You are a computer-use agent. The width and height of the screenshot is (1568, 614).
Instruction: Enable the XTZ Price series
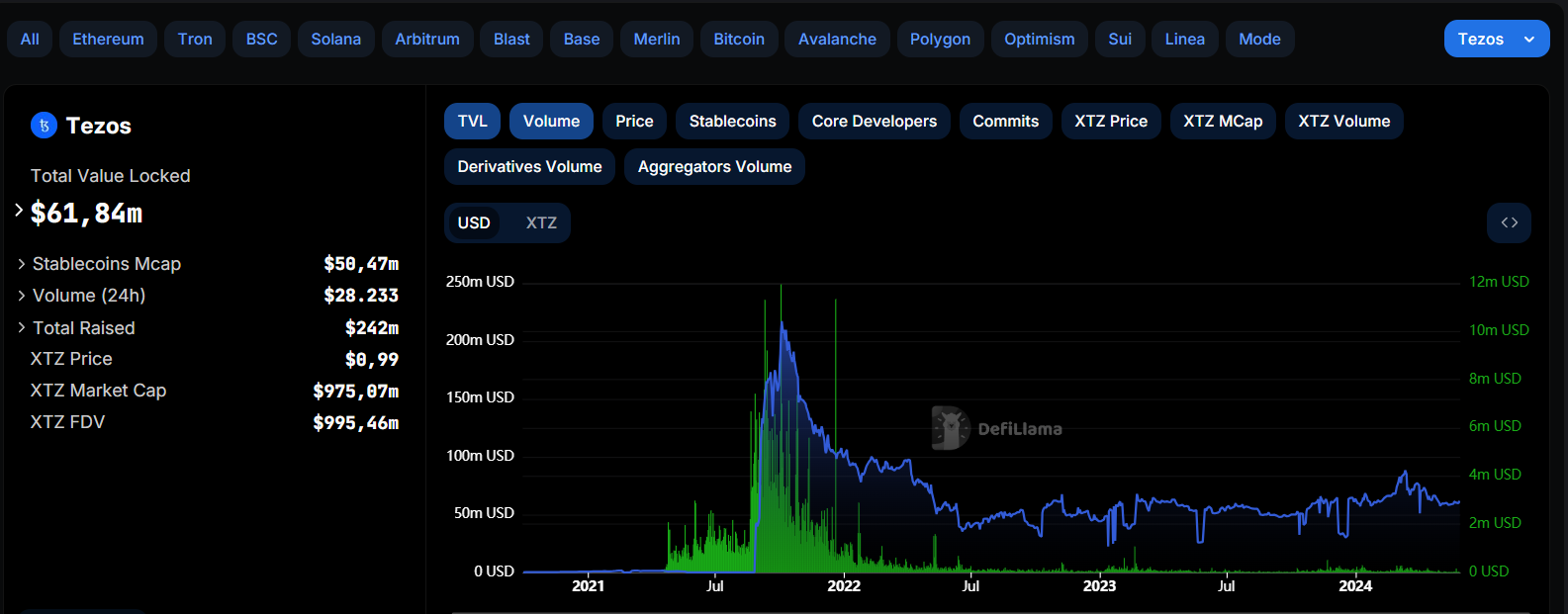coord(1111,121)
